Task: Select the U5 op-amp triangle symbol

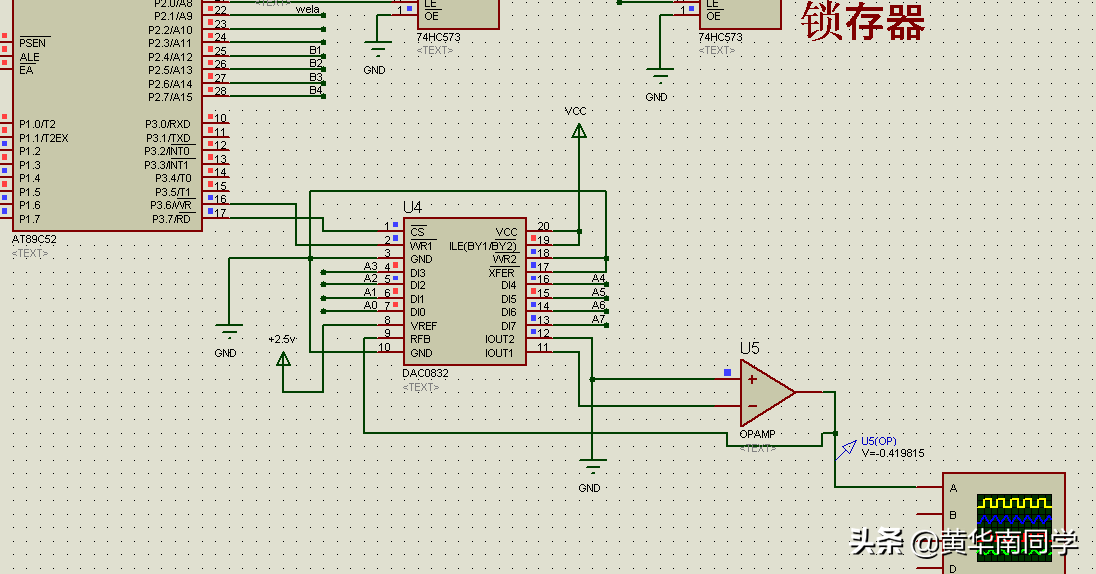Action: pyautogui.click(x=767, y=392)
